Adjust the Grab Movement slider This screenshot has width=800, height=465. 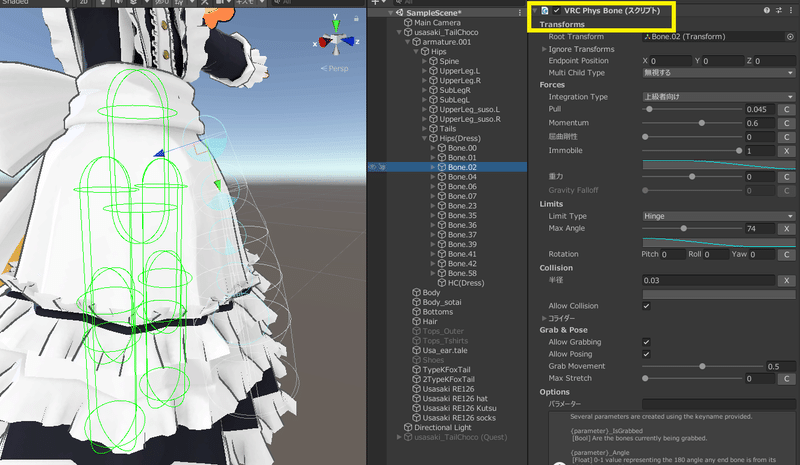(702, 366)
